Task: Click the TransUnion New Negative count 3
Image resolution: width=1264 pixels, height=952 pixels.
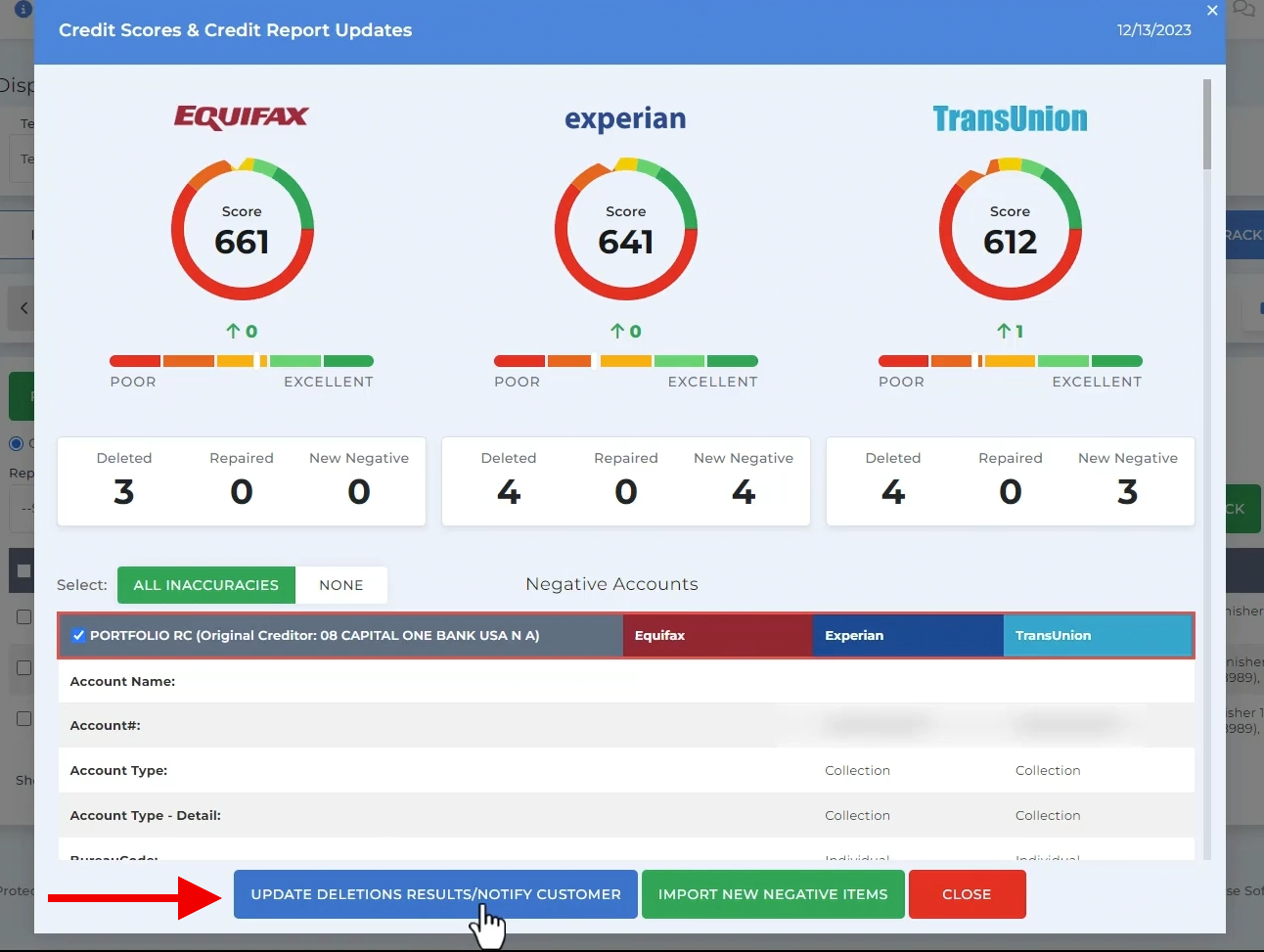Action: [x=1128, y=491]
